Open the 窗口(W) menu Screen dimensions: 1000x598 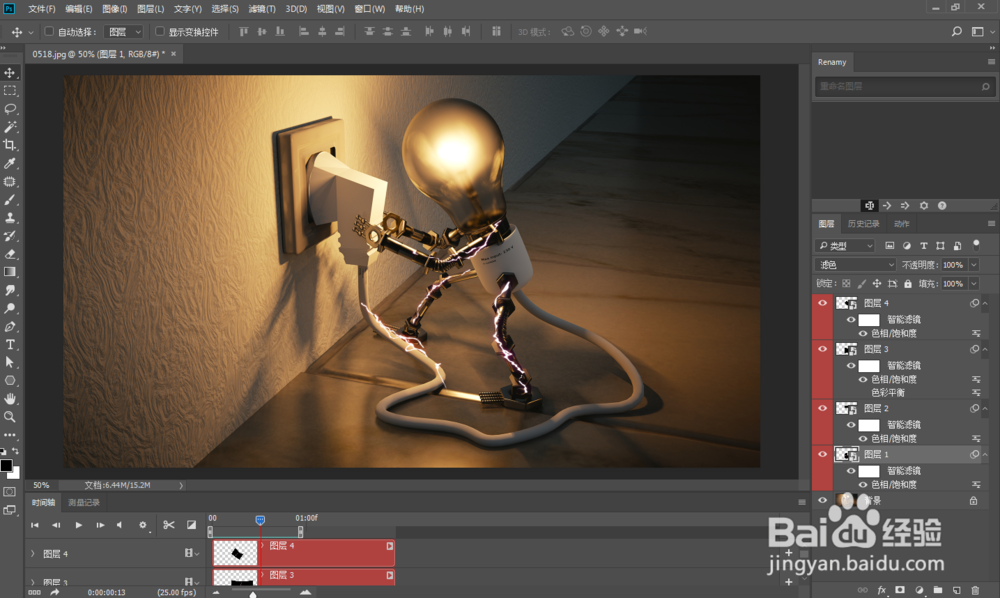370,9
